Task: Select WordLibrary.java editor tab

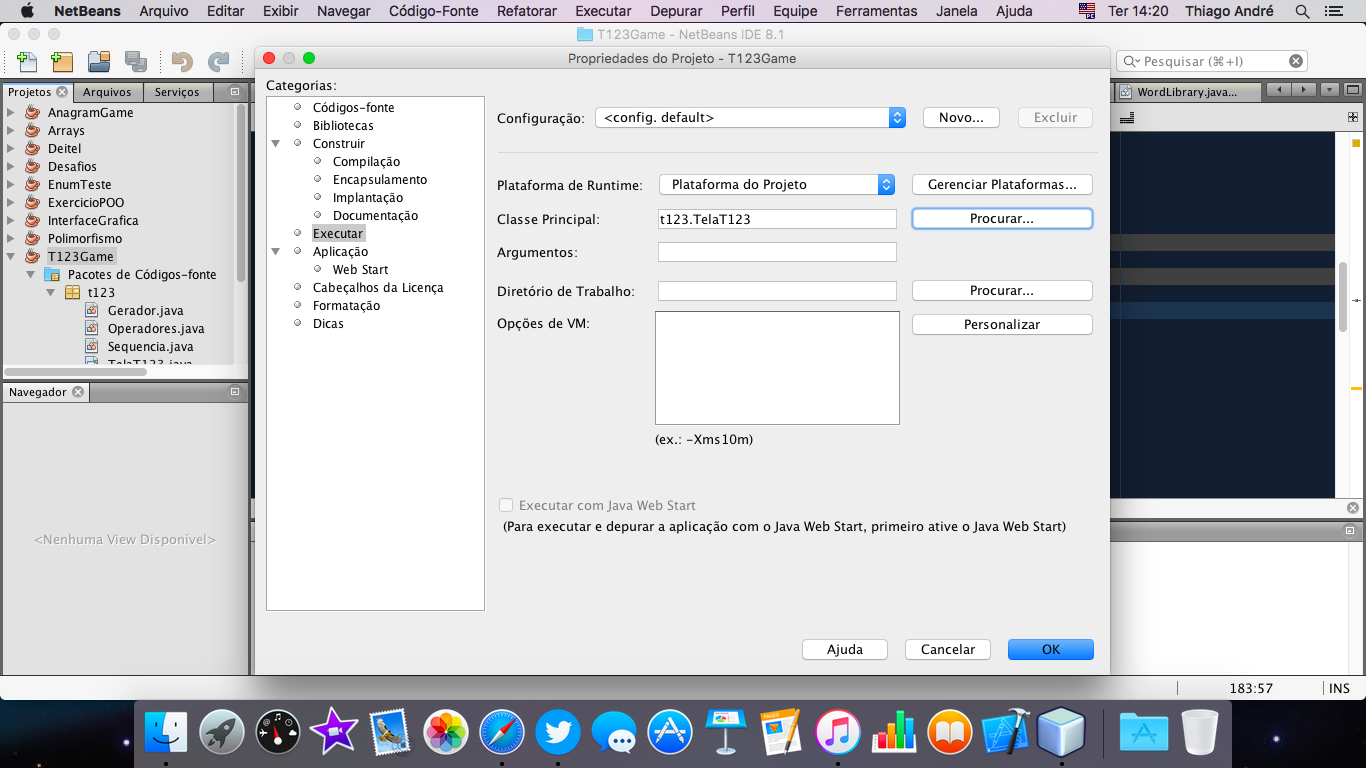Action: pyautogui.click(x=1187, y=92)
